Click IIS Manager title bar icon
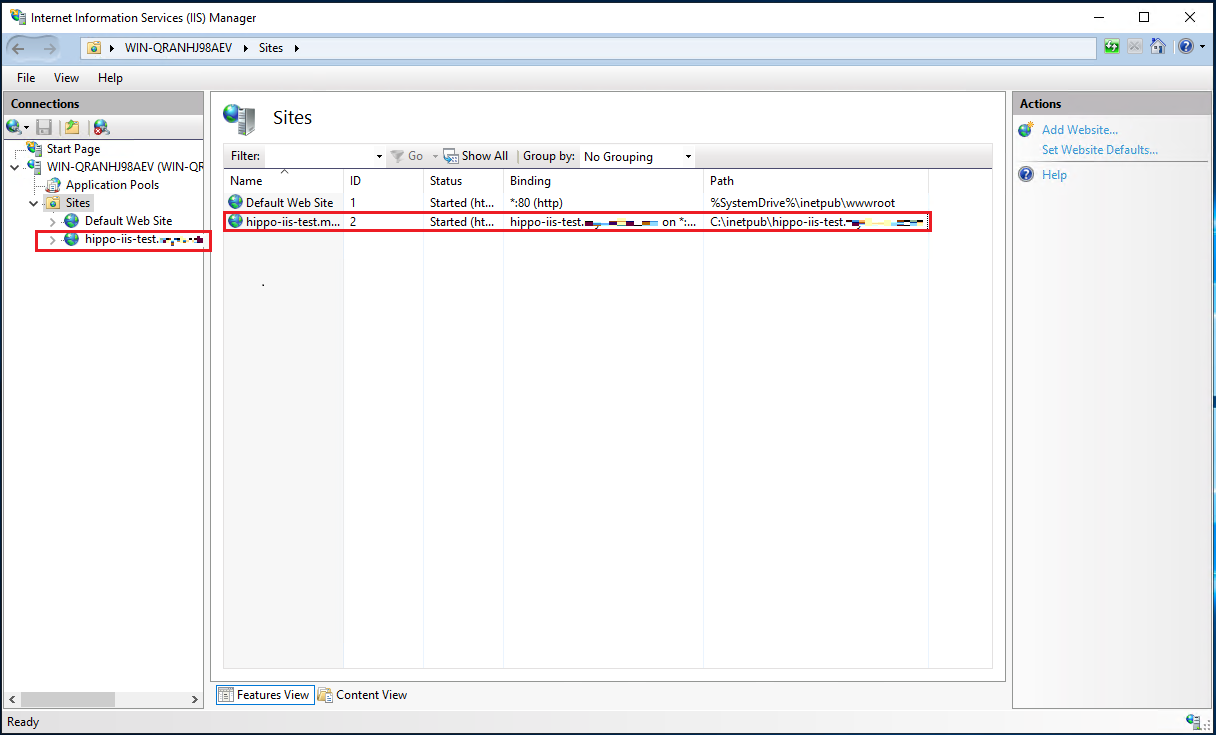The height and width of the screenshot is (736, 1216). [17, 17]
